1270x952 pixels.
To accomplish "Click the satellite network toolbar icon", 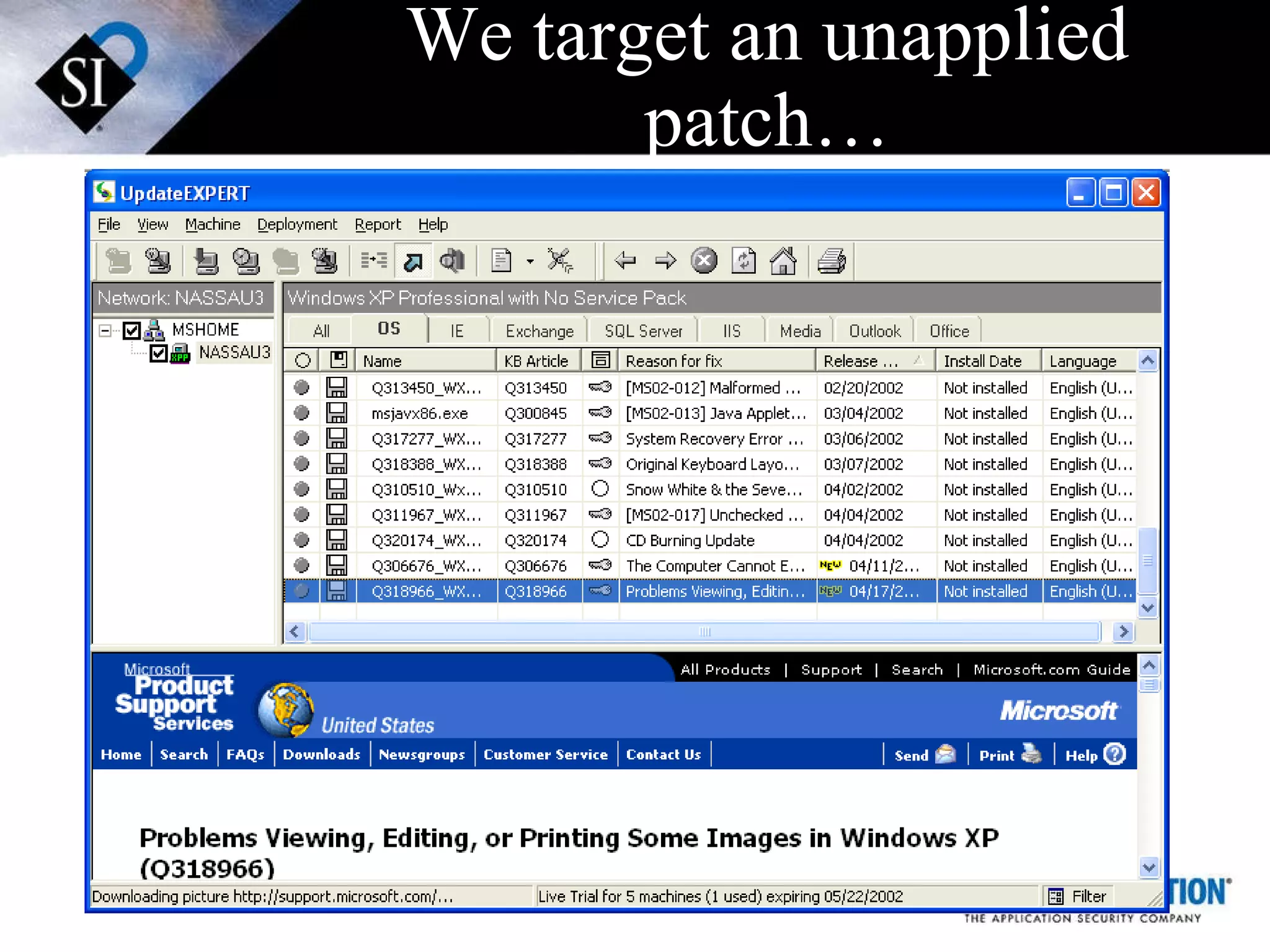I will pos(560,260).
